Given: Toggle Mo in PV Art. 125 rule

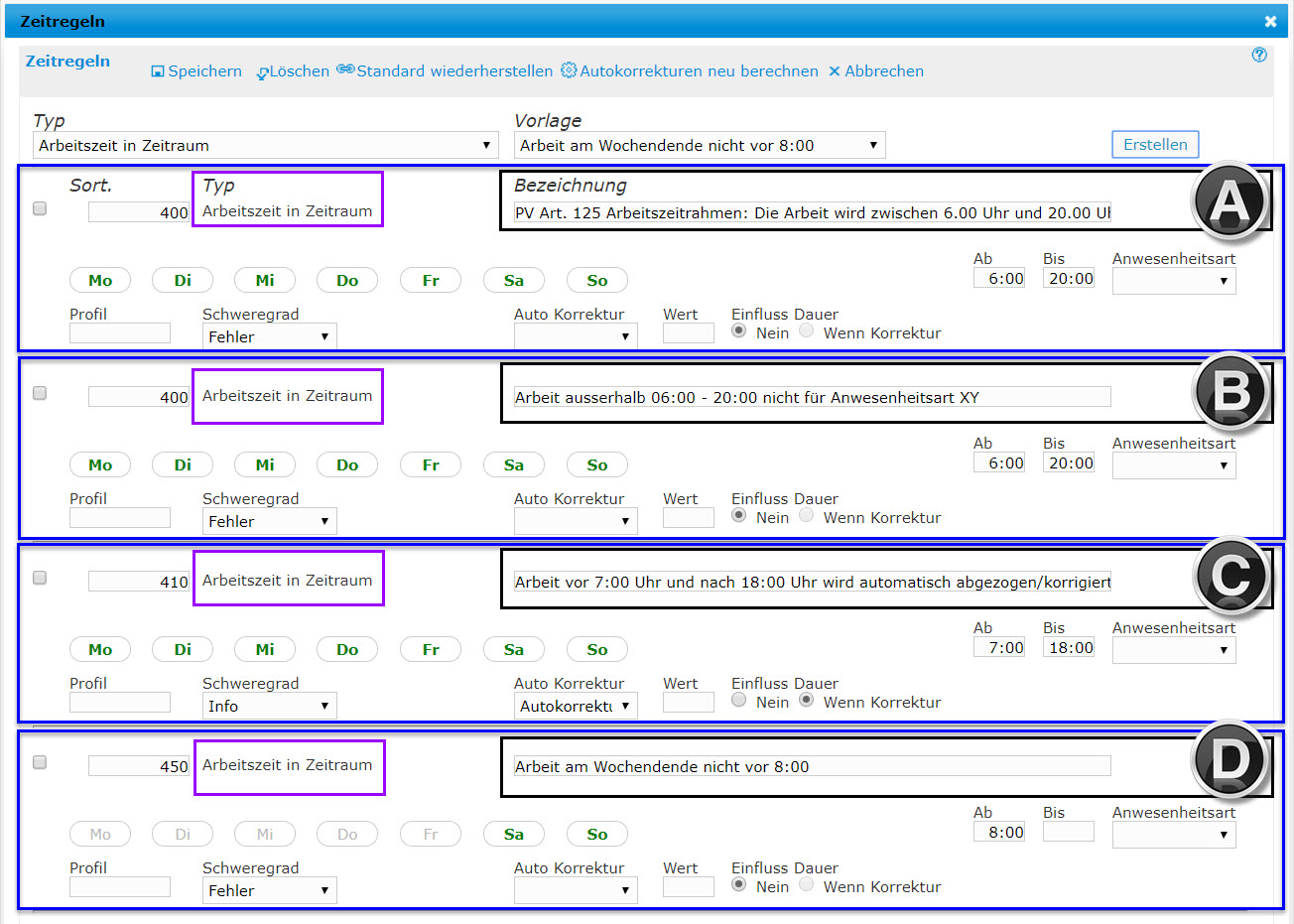Looking at the screenshot, I should click(100, 280).
